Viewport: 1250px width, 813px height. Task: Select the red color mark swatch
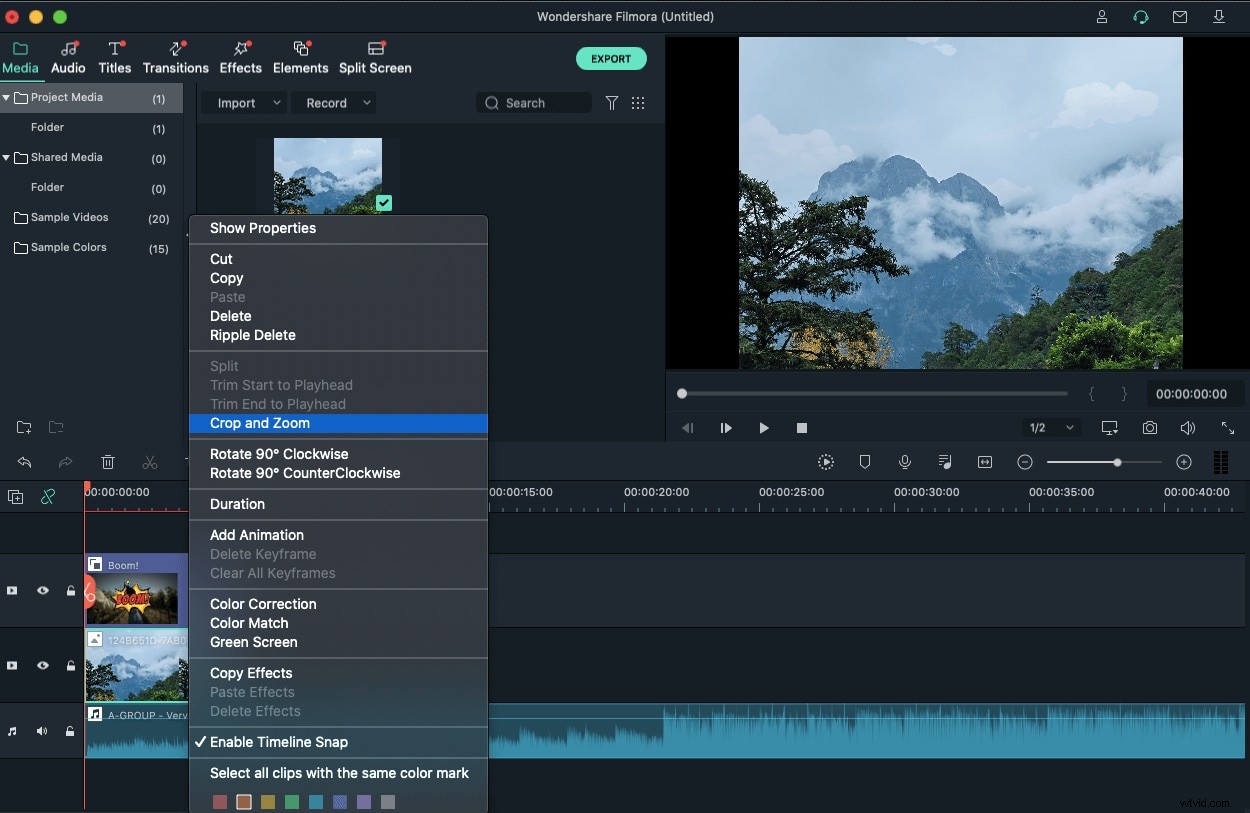(220, 801)
